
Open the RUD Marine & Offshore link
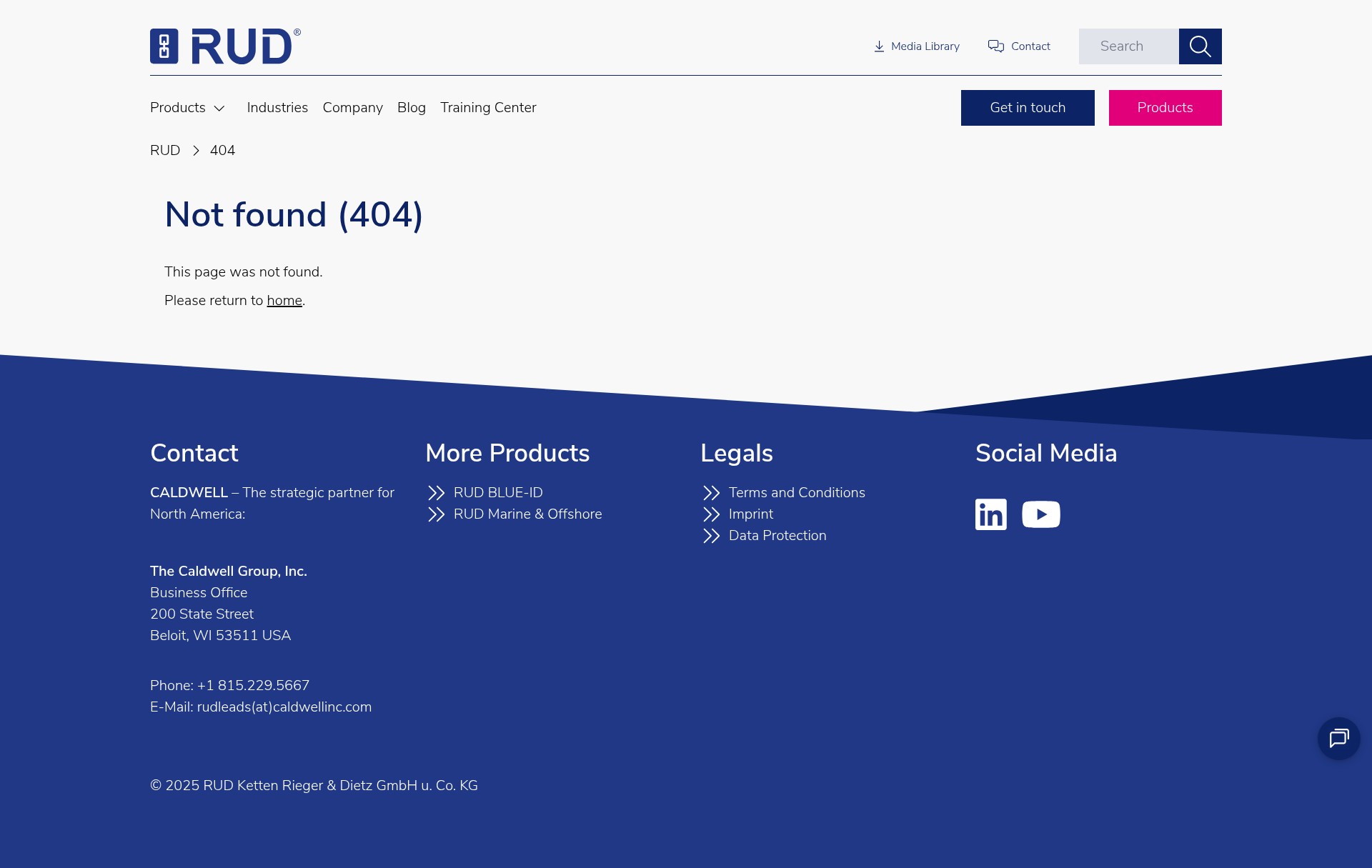tap(528, 514)
